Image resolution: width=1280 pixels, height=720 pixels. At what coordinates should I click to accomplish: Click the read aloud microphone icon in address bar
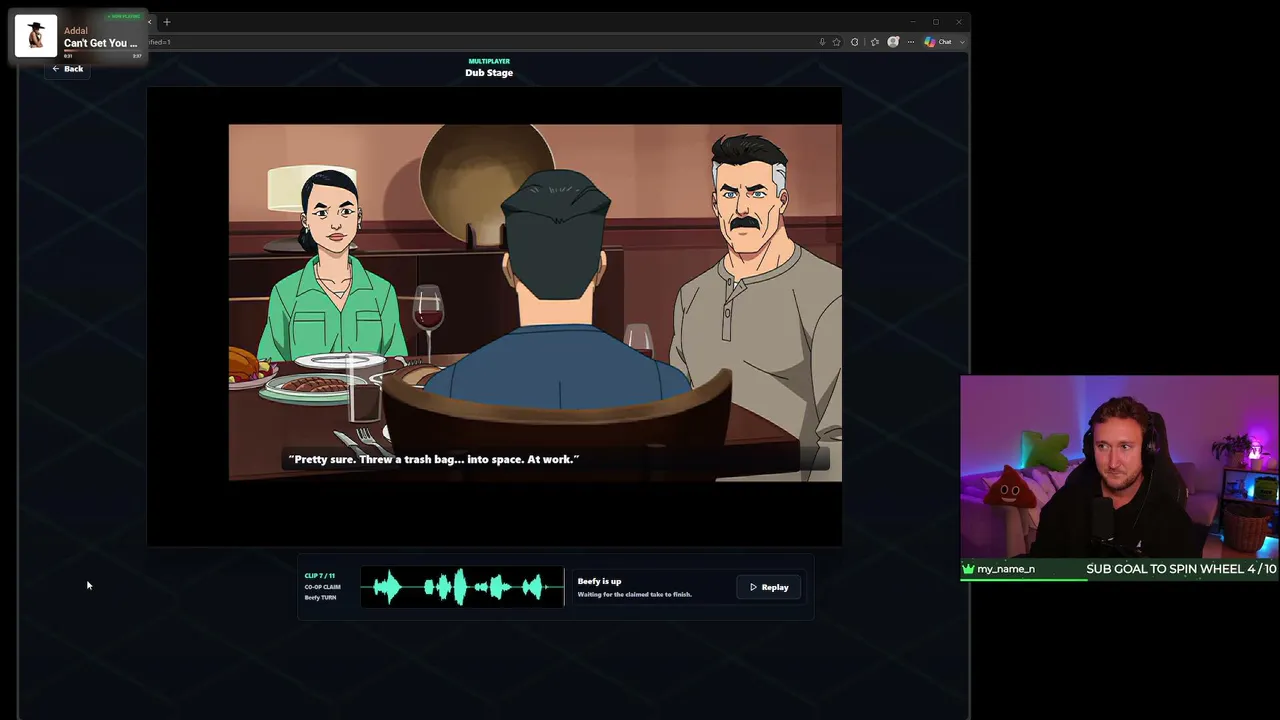(x=822, y=42)
